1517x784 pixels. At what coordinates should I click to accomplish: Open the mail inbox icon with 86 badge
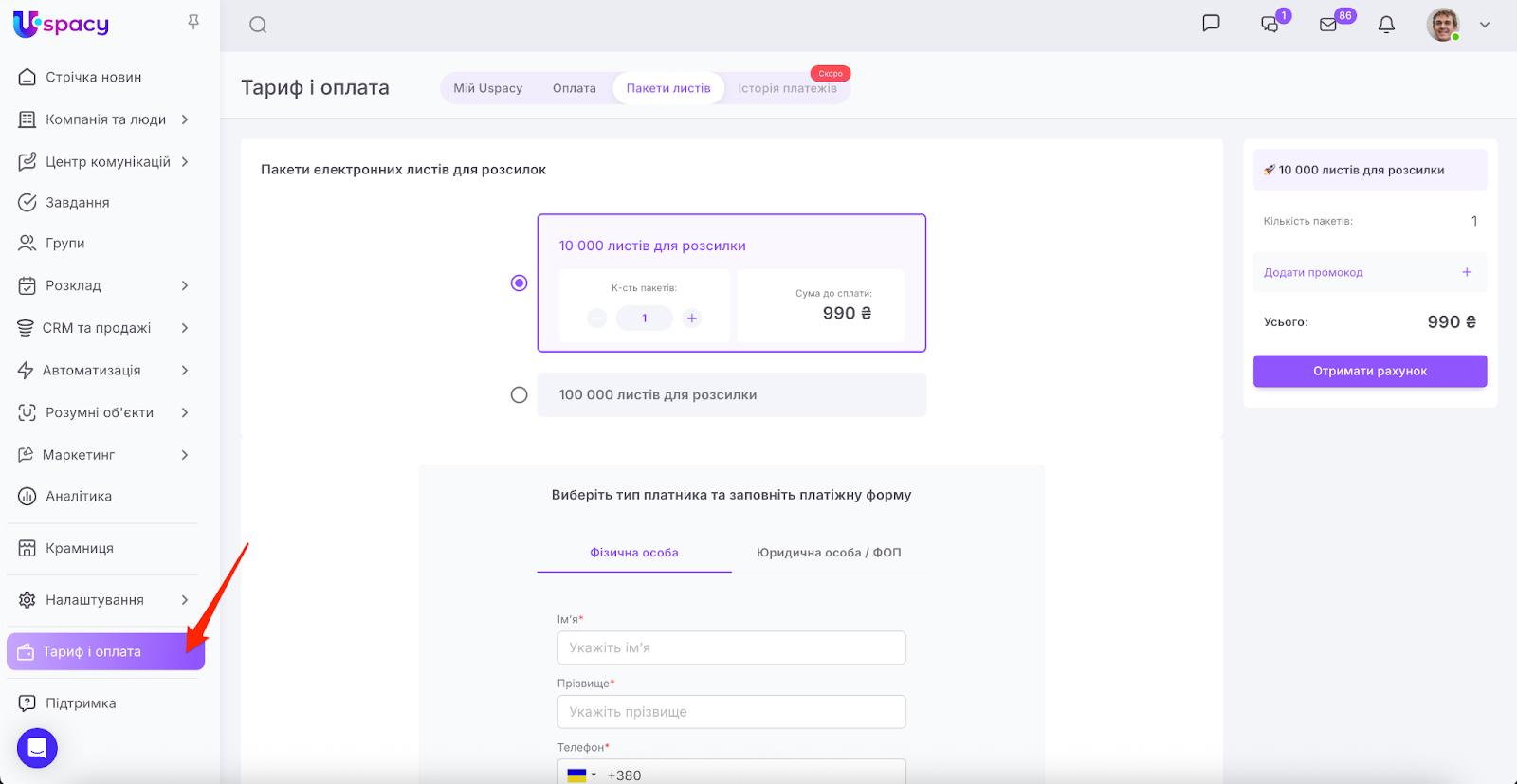pos(1328,25)
